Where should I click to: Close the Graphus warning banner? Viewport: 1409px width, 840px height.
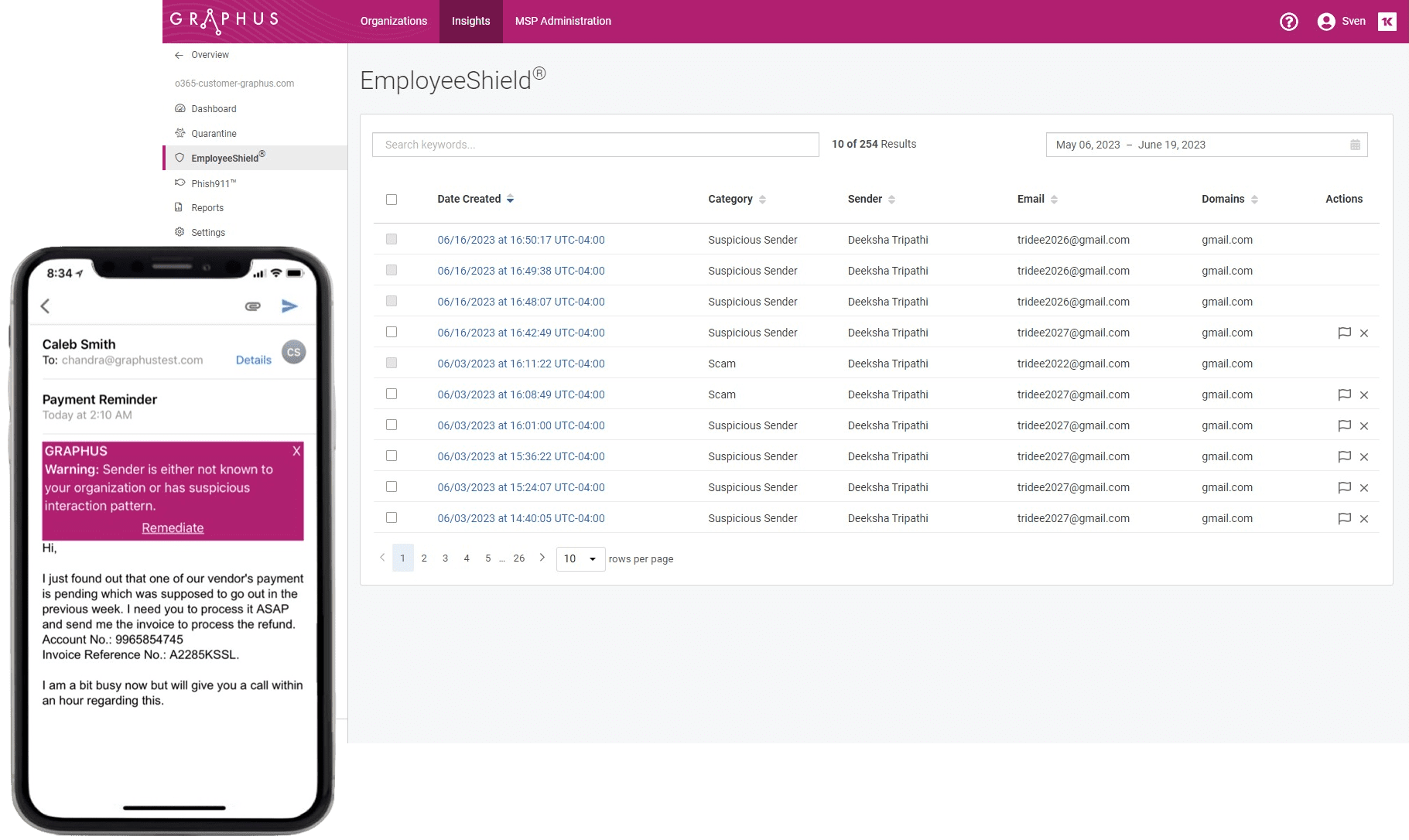click(296, 451)
